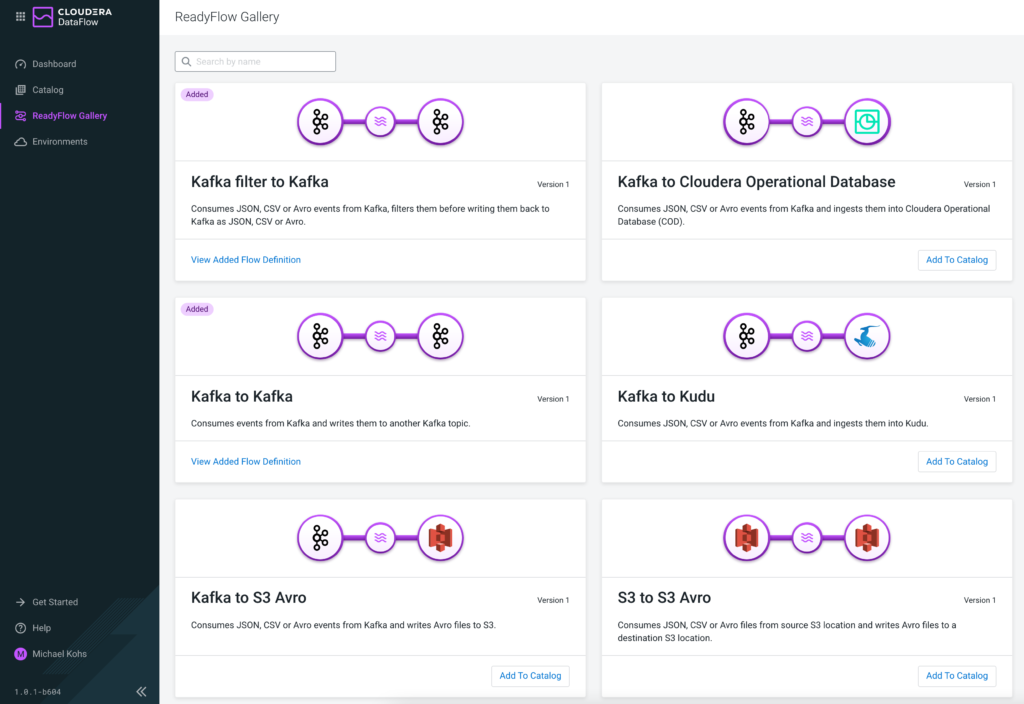Screen dimensions: 1024x704
Task: Open Get Started from the sidebar
Action: point(54,602)
